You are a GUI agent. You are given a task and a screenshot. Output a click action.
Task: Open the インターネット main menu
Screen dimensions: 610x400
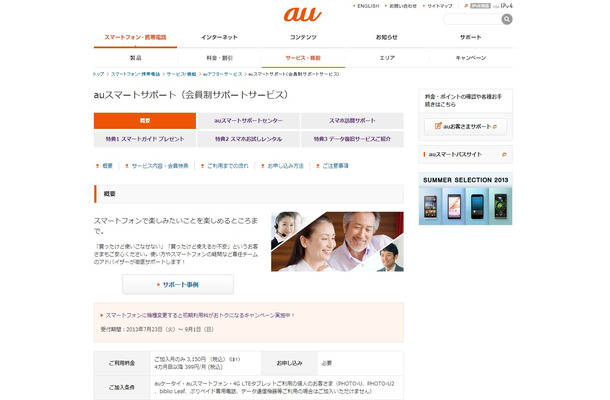pos(219,37)
